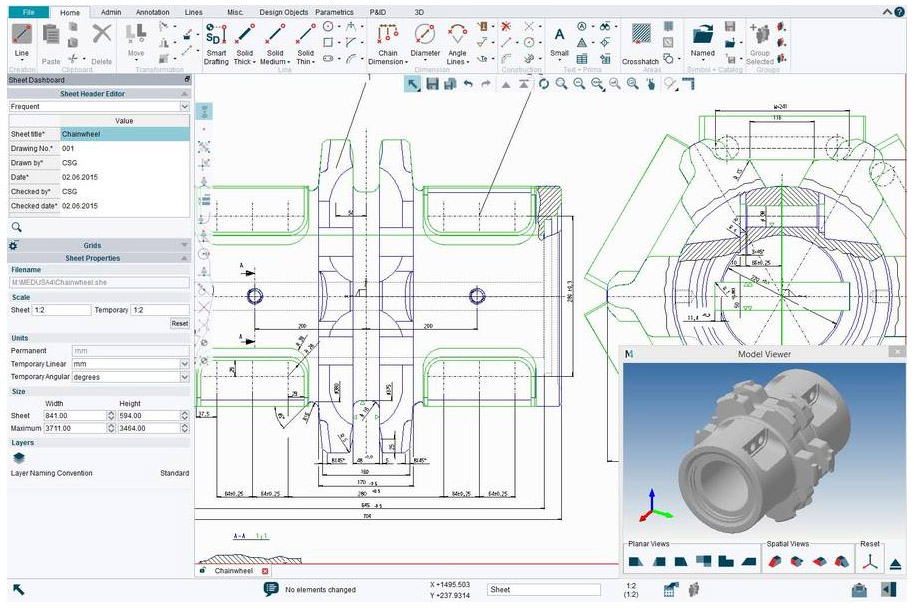Click the layers stack icon under Layers

pos(19,458)
